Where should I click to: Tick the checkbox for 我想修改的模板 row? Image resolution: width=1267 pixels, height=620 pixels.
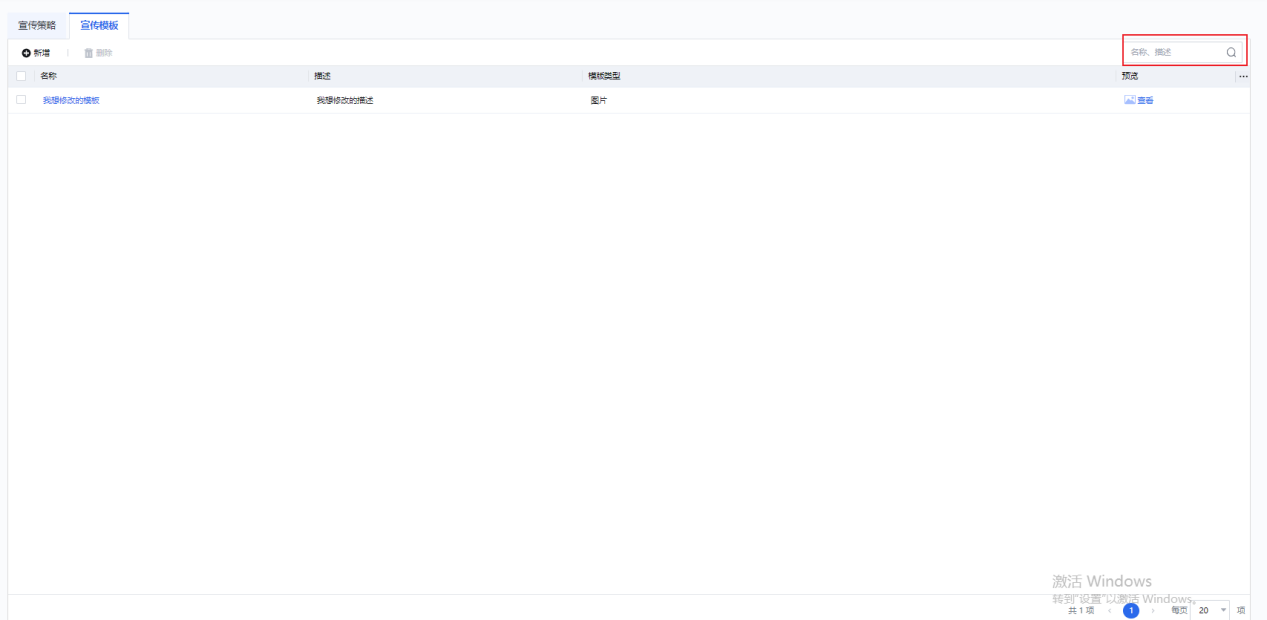click(x=21, y=100)
